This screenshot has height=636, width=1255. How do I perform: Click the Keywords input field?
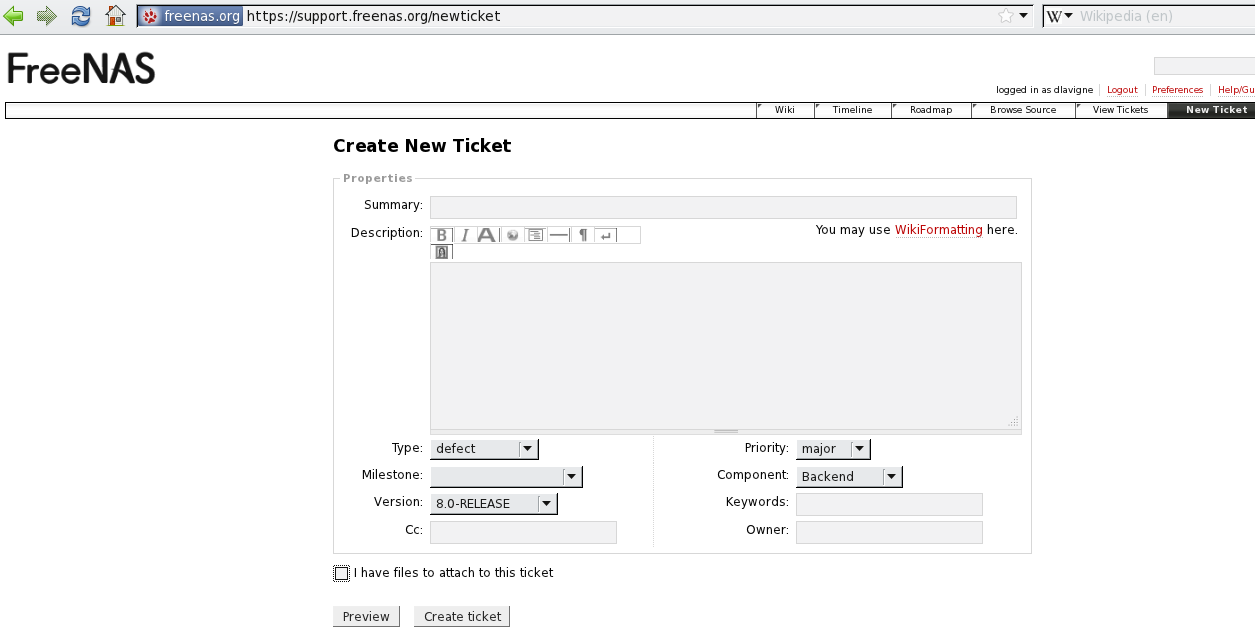(x=889, y=504)
